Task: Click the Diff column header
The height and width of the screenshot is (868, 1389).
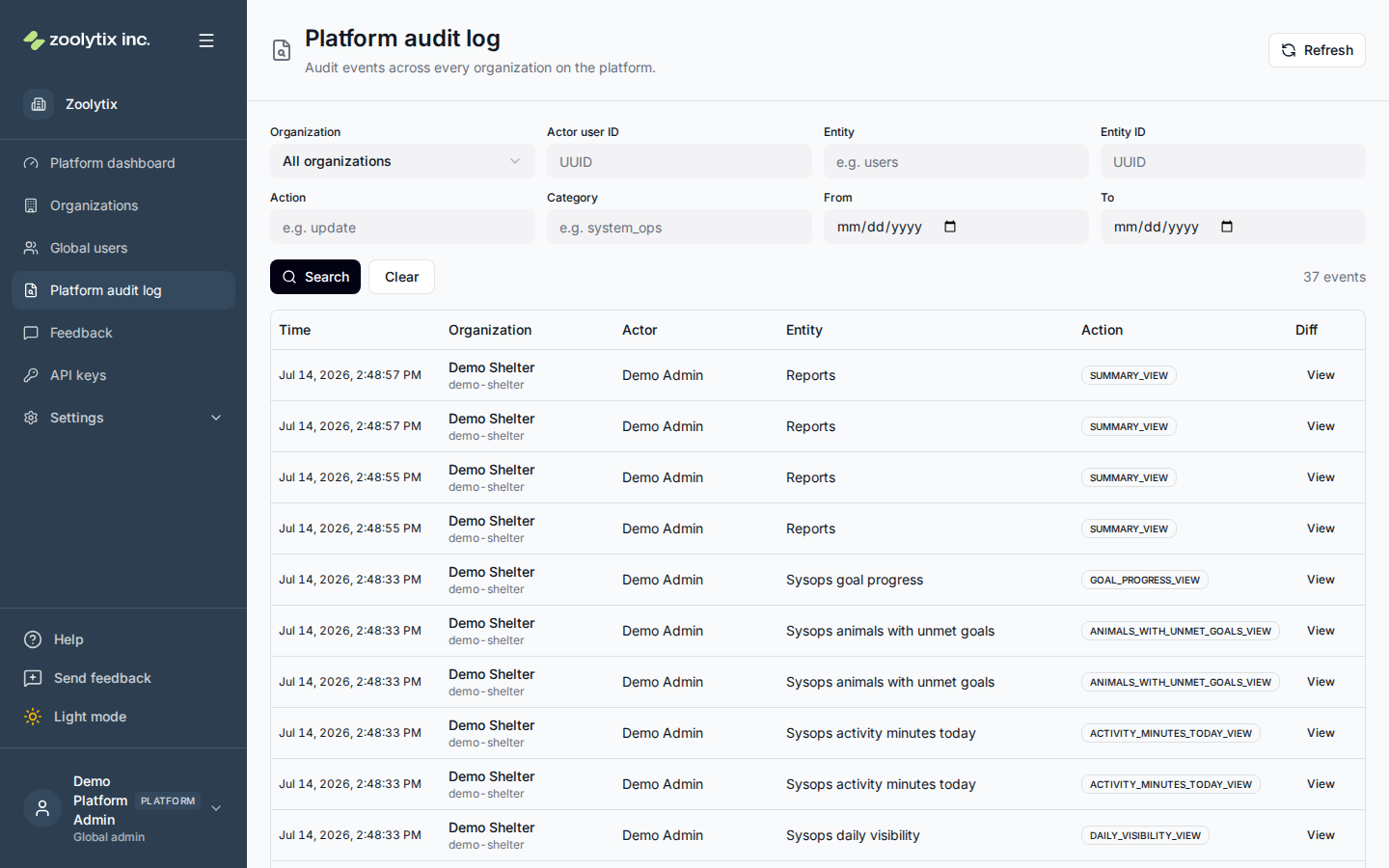Action: pos(1306,330)
